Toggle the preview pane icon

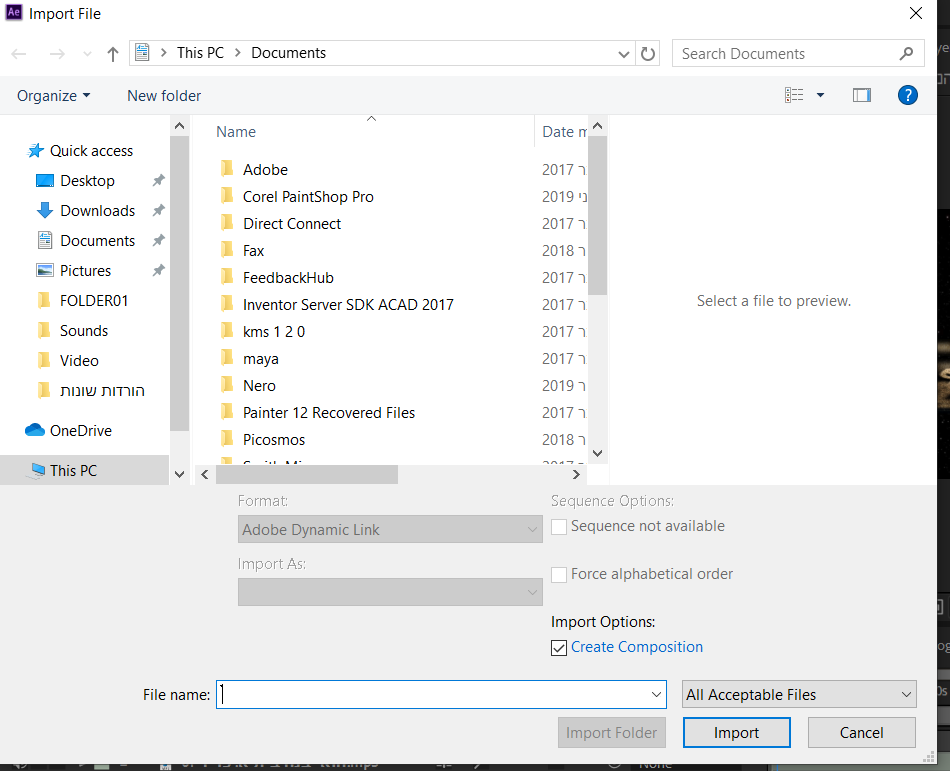tap(862, 95)
